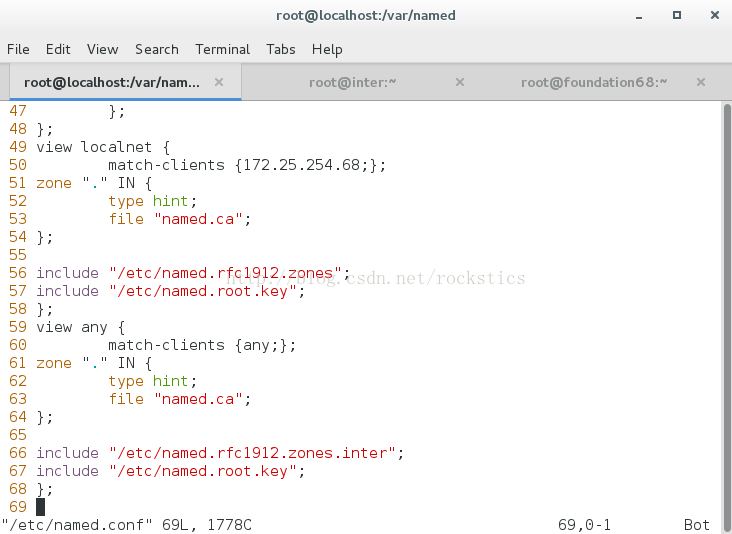
Task: Click the closing brace on line 47
Action: (117, 111)
